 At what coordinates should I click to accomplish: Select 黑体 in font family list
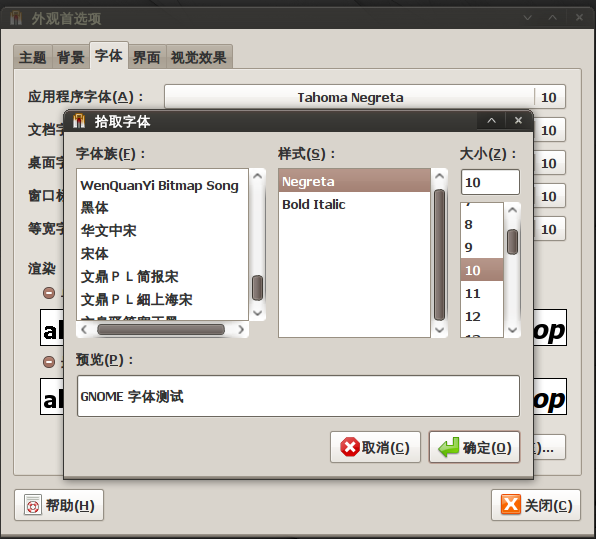click(162, 208)
